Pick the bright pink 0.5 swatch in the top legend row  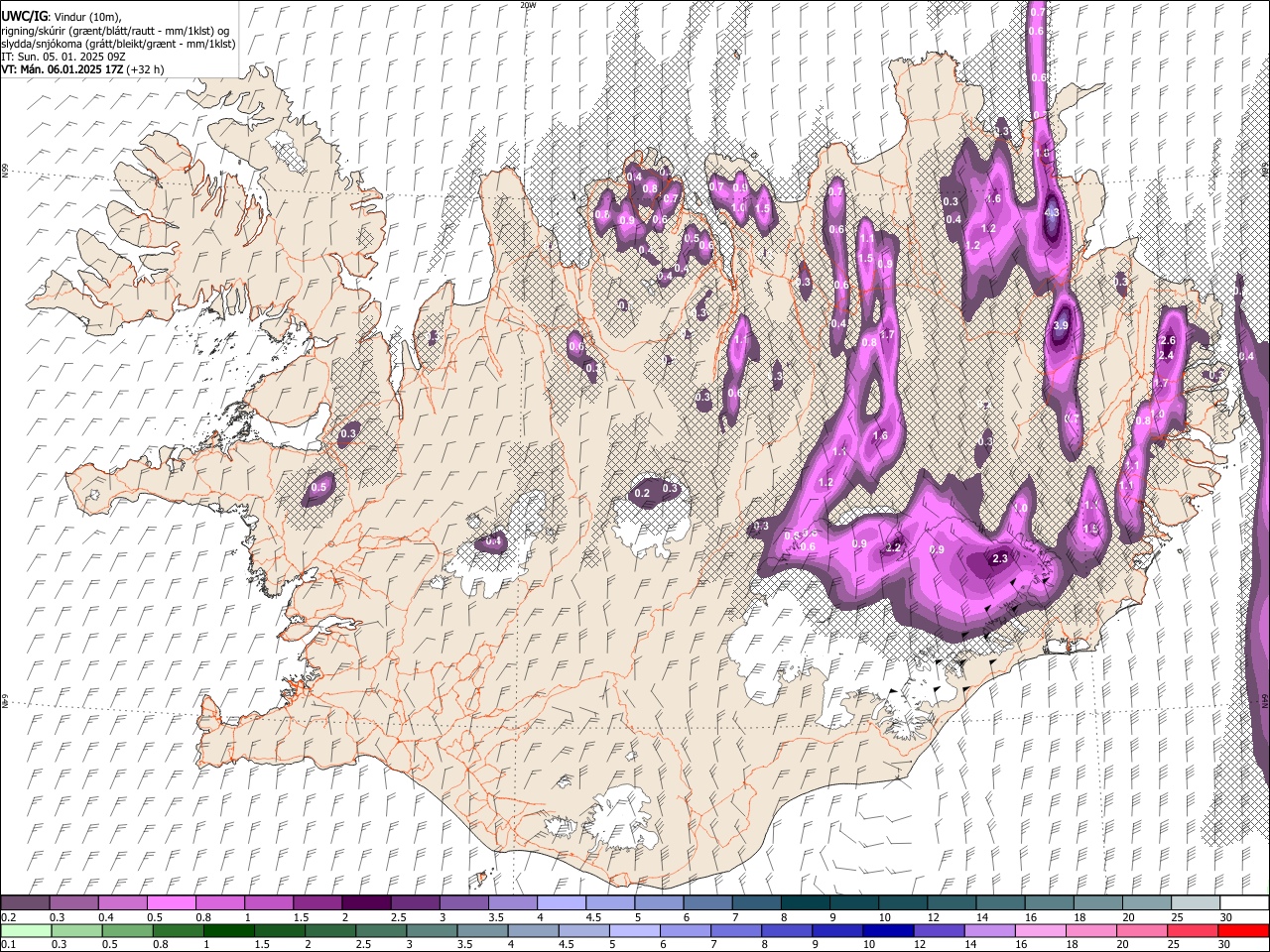coord(171,903)
